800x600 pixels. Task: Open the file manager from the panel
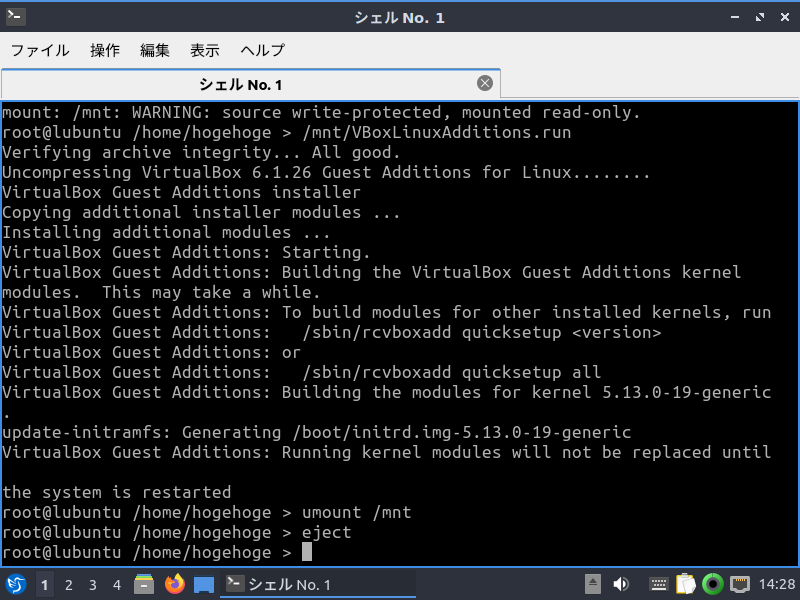pos(144,584)
